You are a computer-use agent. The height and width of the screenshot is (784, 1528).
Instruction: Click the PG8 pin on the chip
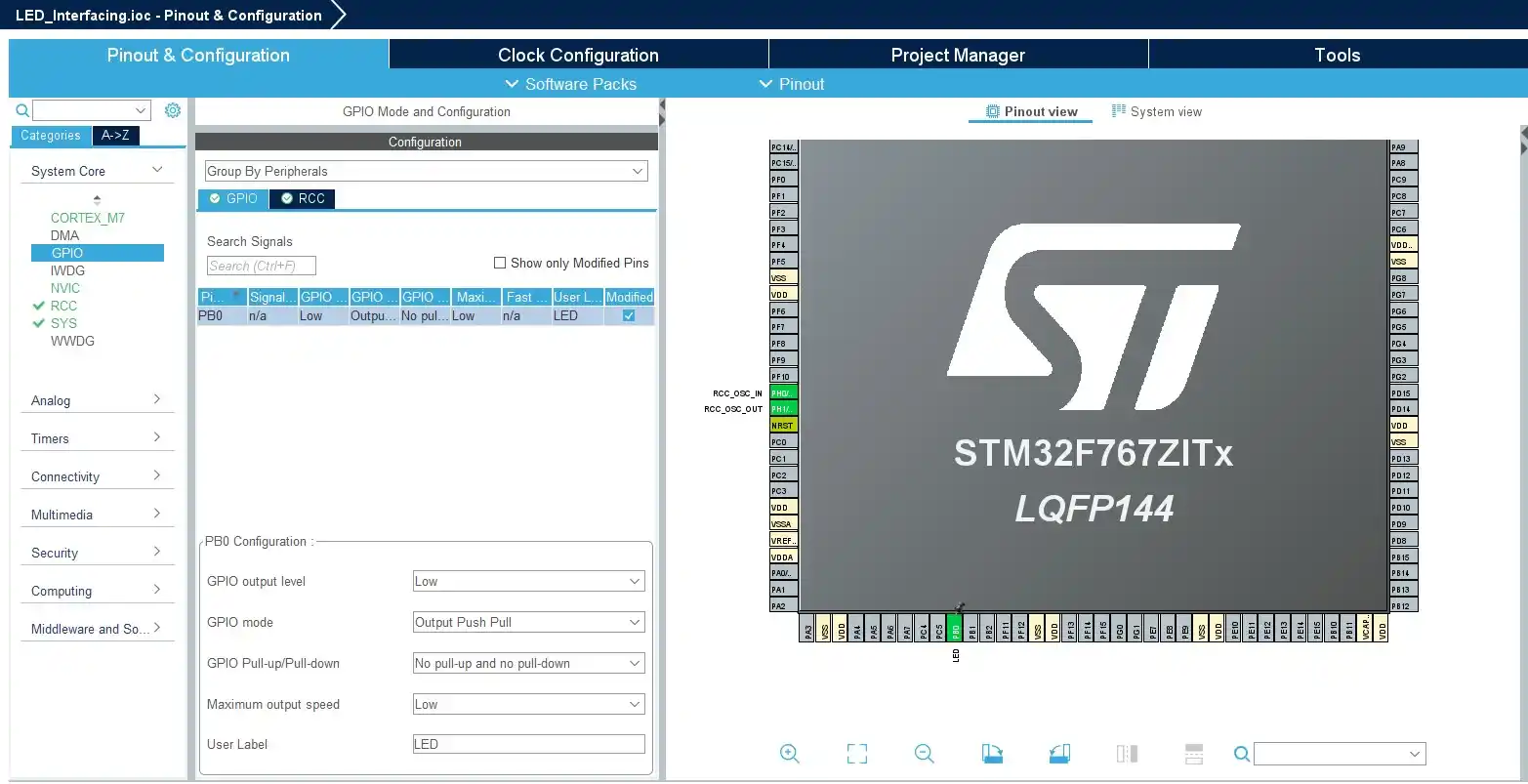[1404, 278]
